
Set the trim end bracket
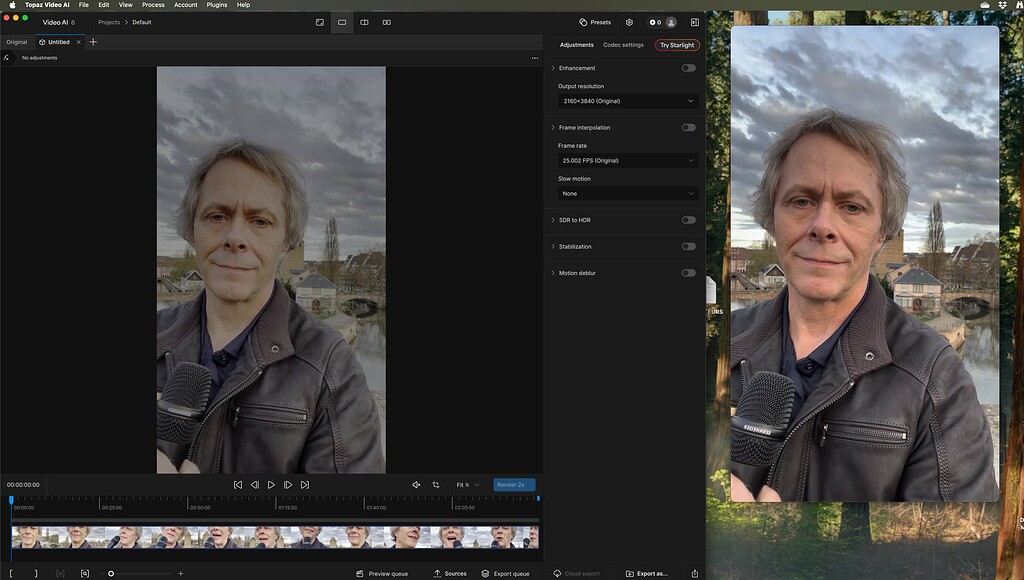[36, 573]
